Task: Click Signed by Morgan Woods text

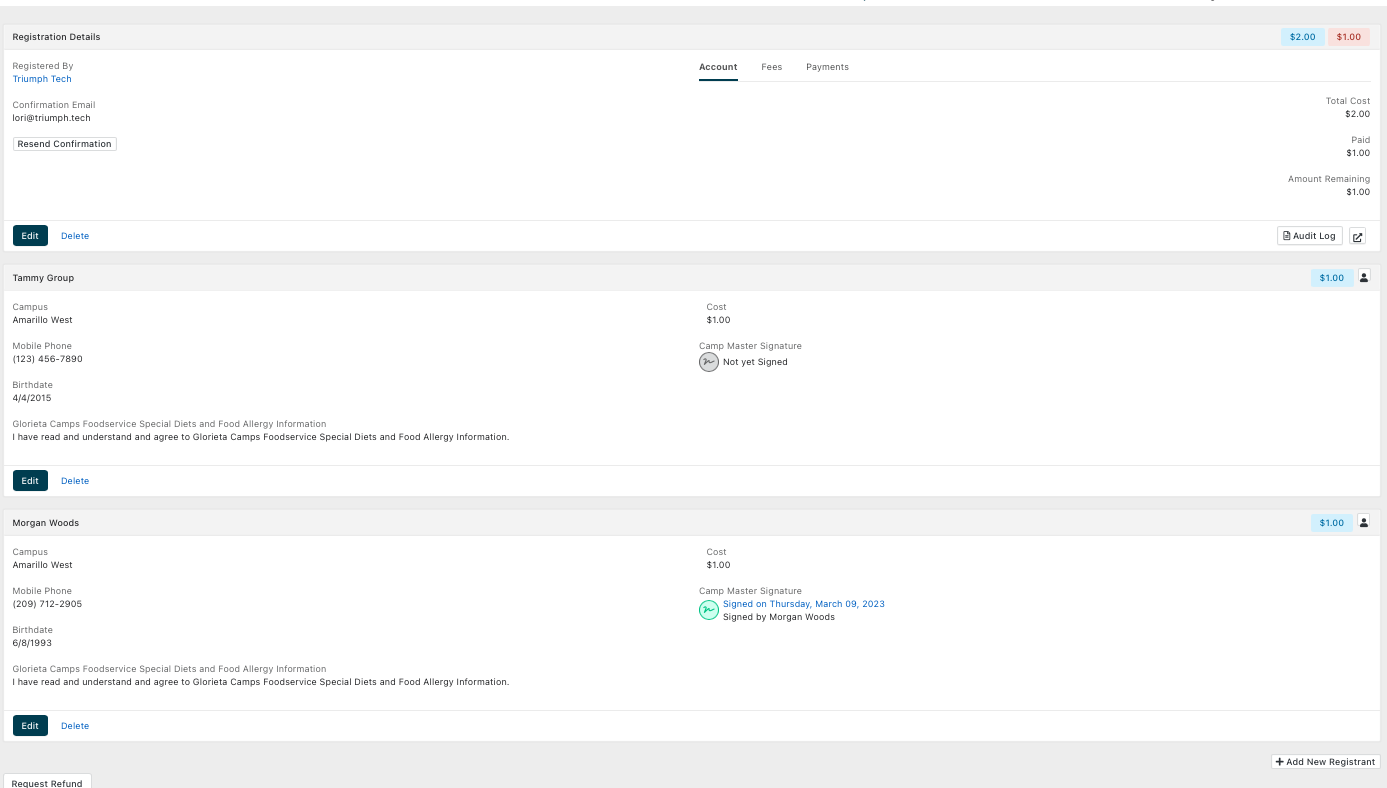Action: [779, 617]
